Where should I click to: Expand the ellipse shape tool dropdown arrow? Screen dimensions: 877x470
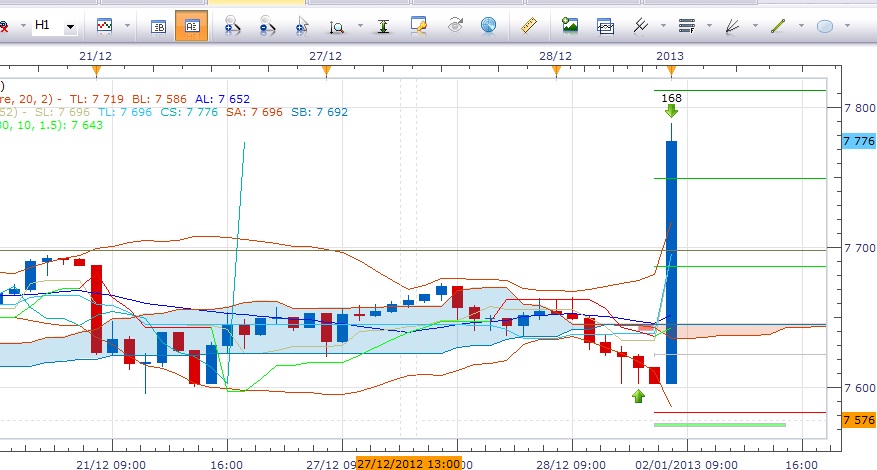pos(847,27)
